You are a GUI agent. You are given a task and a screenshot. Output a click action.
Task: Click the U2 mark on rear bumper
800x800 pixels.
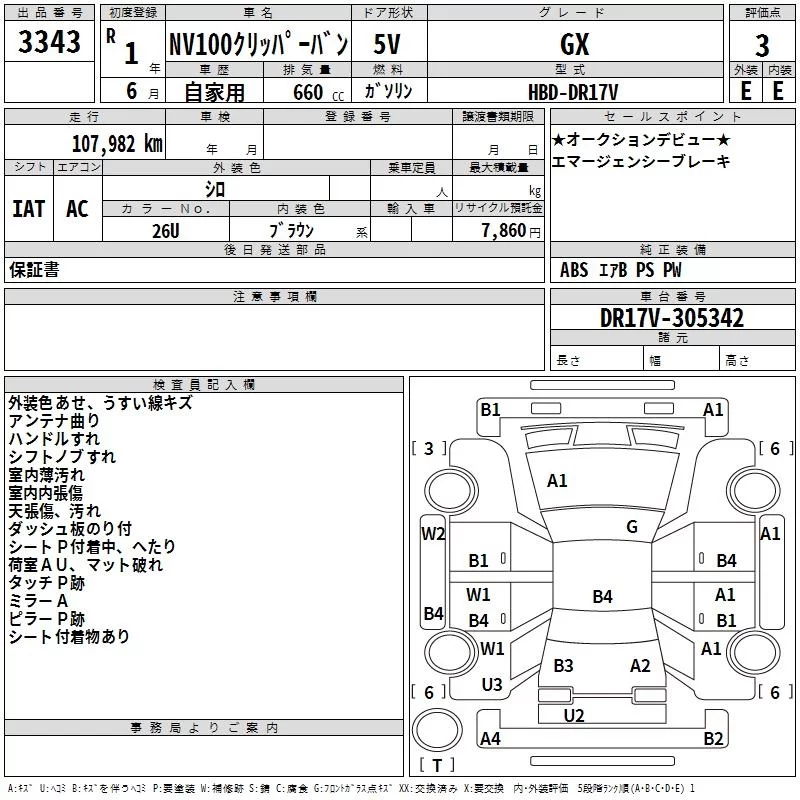573,716
